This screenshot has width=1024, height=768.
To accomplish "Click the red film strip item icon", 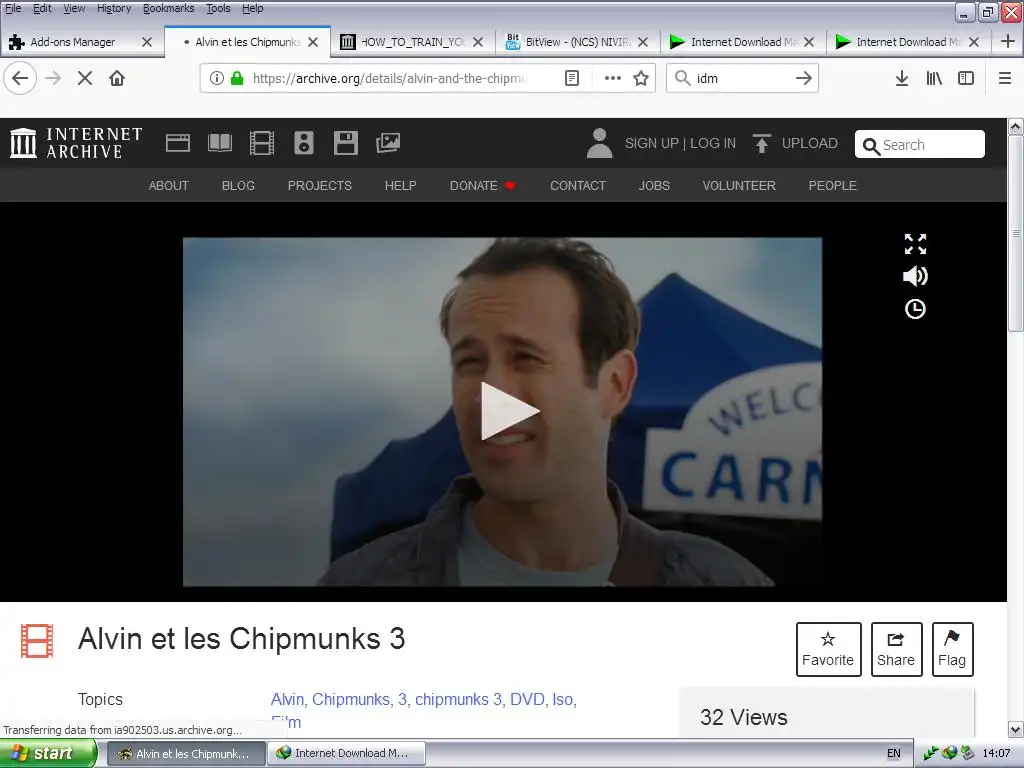I will click(37, 641).
